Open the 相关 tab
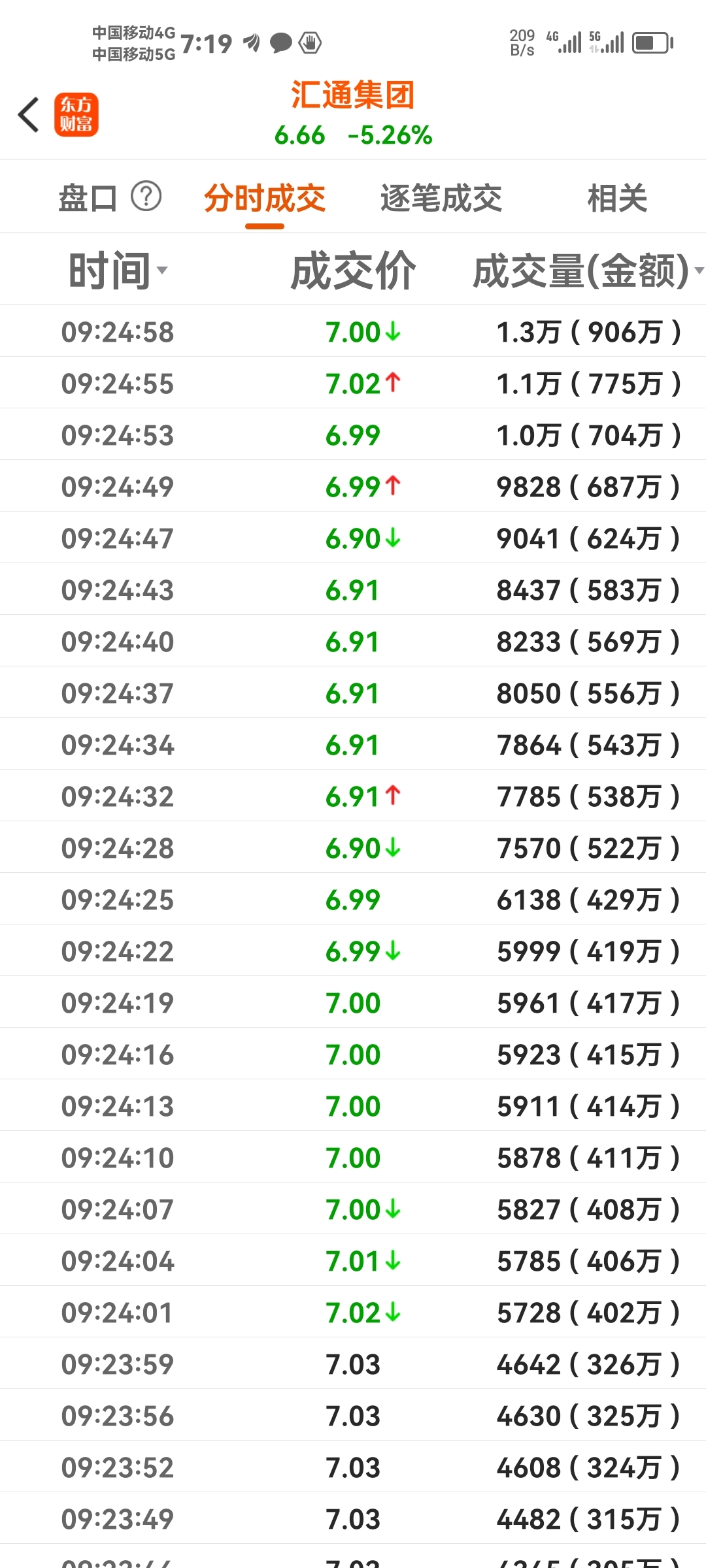706x1568 pixels. coord(617,198)
